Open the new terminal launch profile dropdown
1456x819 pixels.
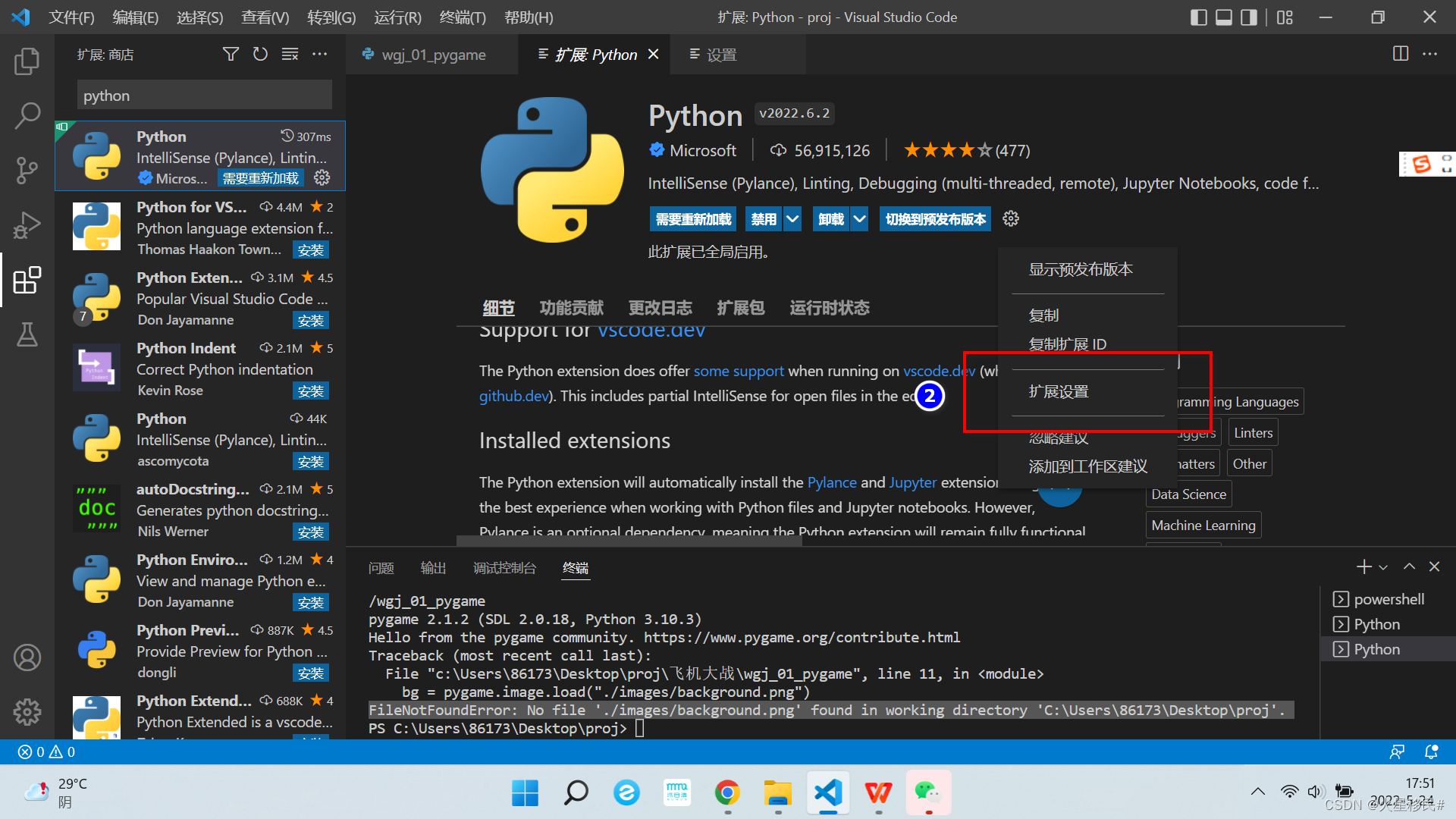click(1383, 567)
